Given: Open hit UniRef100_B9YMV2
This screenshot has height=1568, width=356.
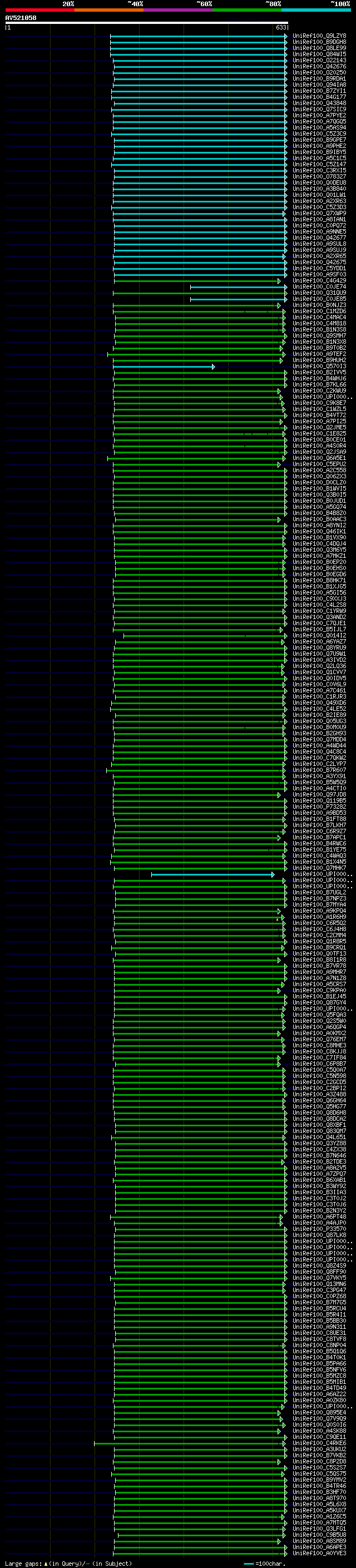Looking at the screenshot, I should 319,1480.
